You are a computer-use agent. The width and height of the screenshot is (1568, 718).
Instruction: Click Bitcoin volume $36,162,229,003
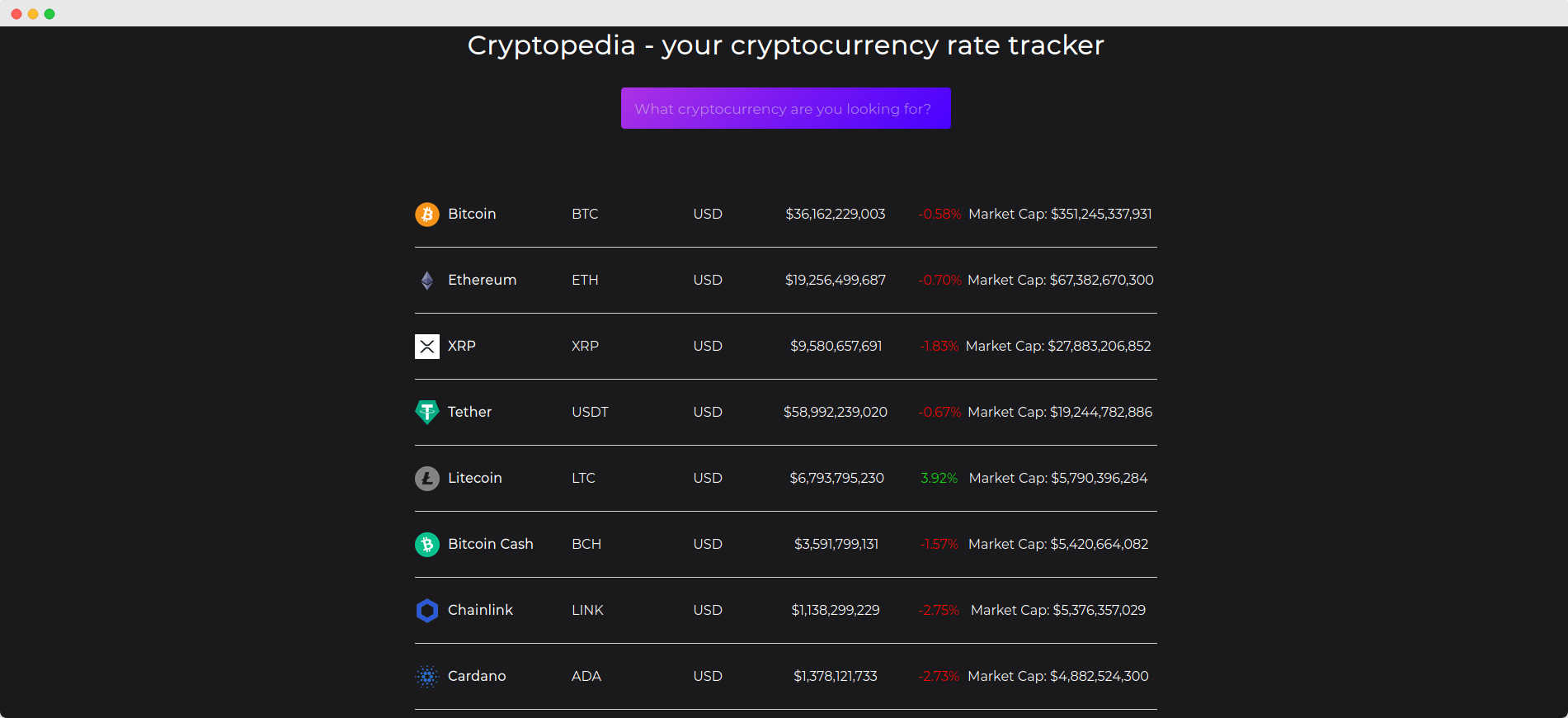point(836,214)
